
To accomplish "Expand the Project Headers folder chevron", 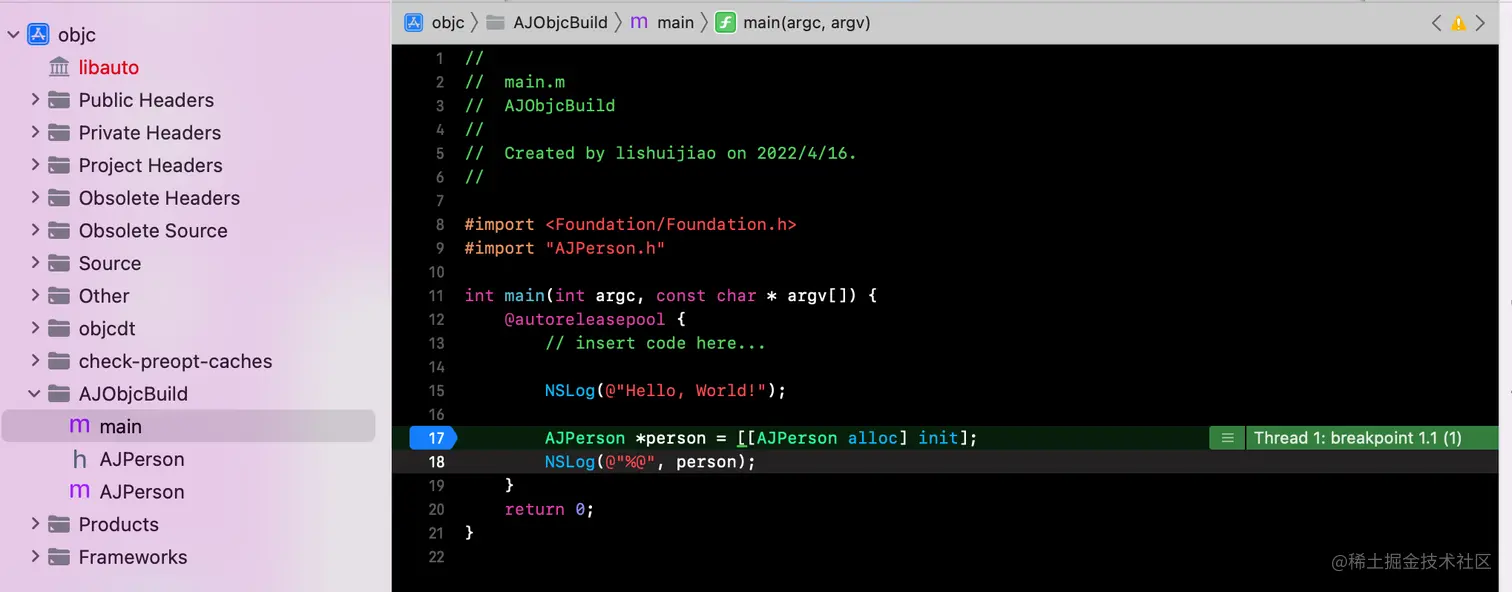I will (x=35, y=165).
